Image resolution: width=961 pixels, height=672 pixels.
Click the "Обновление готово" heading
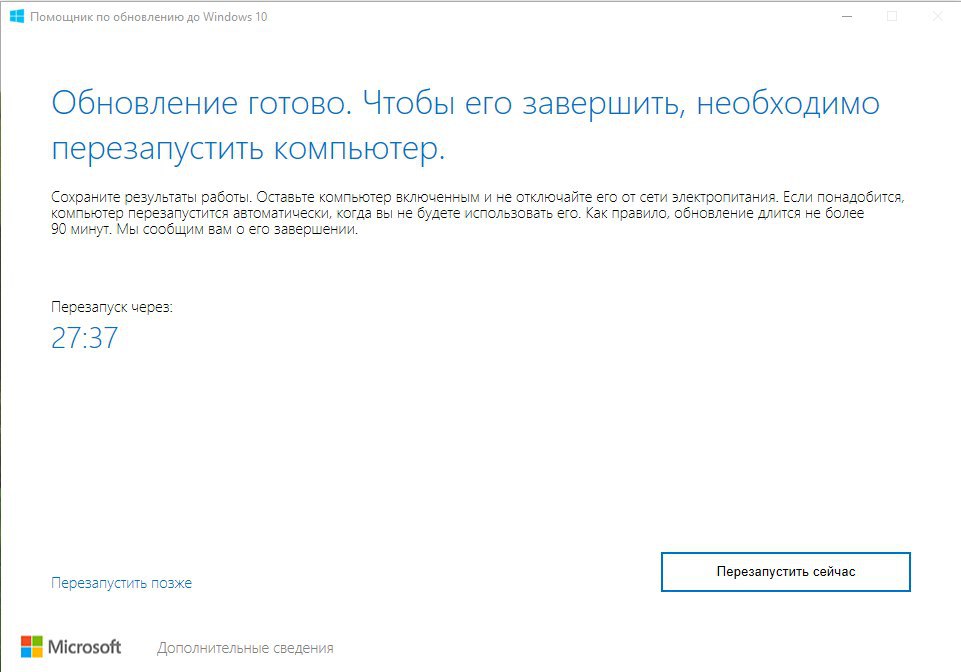(x=466, y=126)
